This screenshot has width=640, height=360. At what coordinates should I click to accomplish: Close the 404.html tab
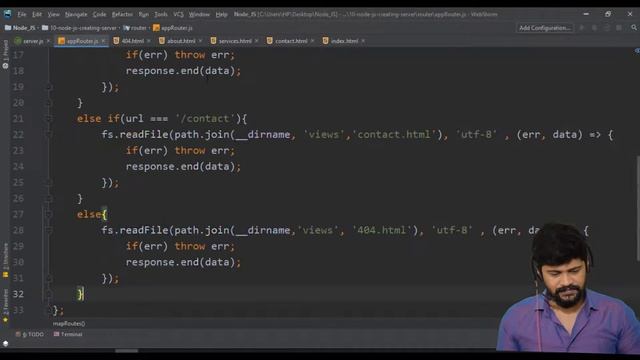click(x=149, y=41)
